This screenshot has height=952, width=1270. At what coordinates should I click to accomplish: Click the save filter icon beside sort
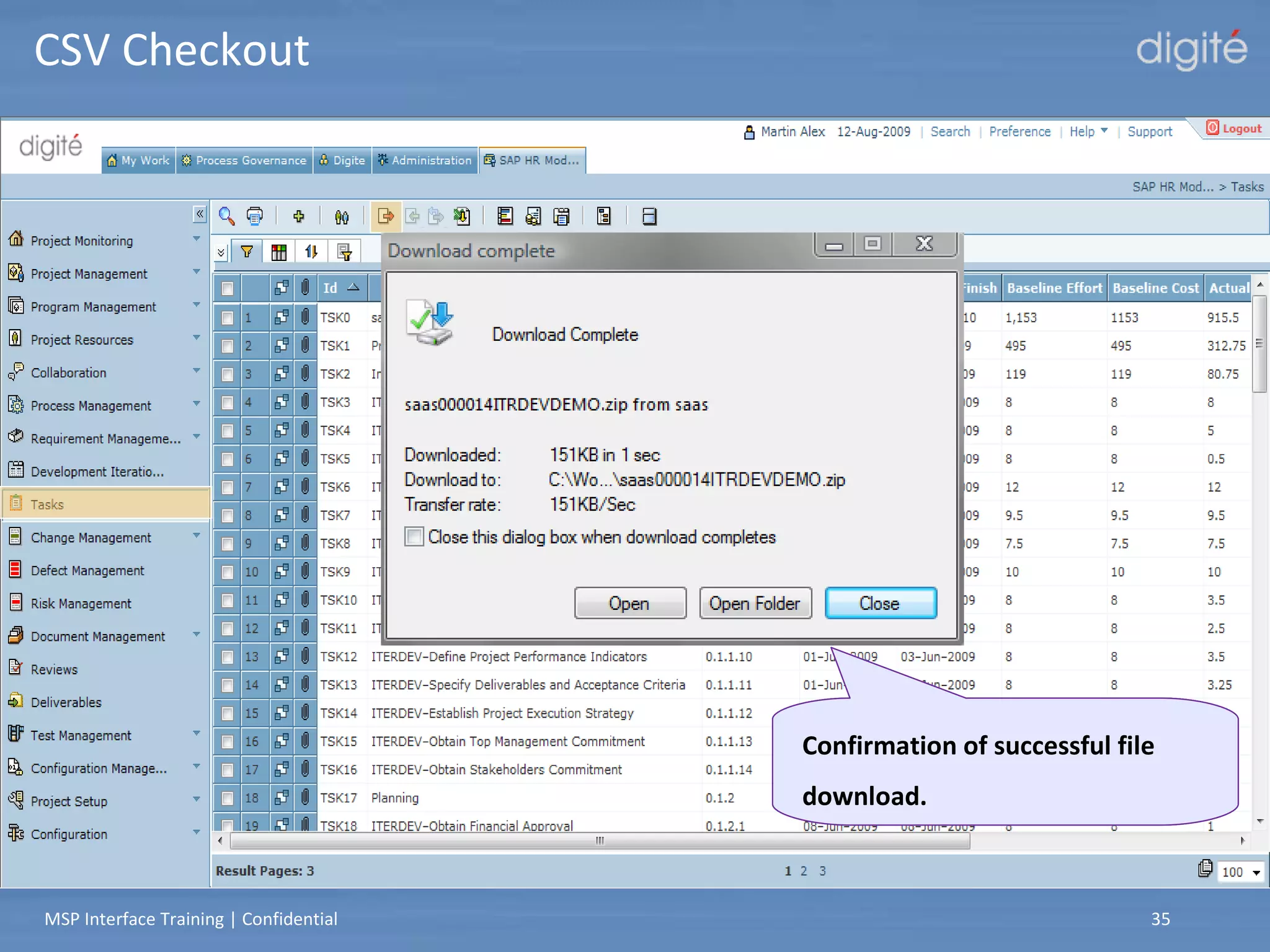click(x=344, y=252)
